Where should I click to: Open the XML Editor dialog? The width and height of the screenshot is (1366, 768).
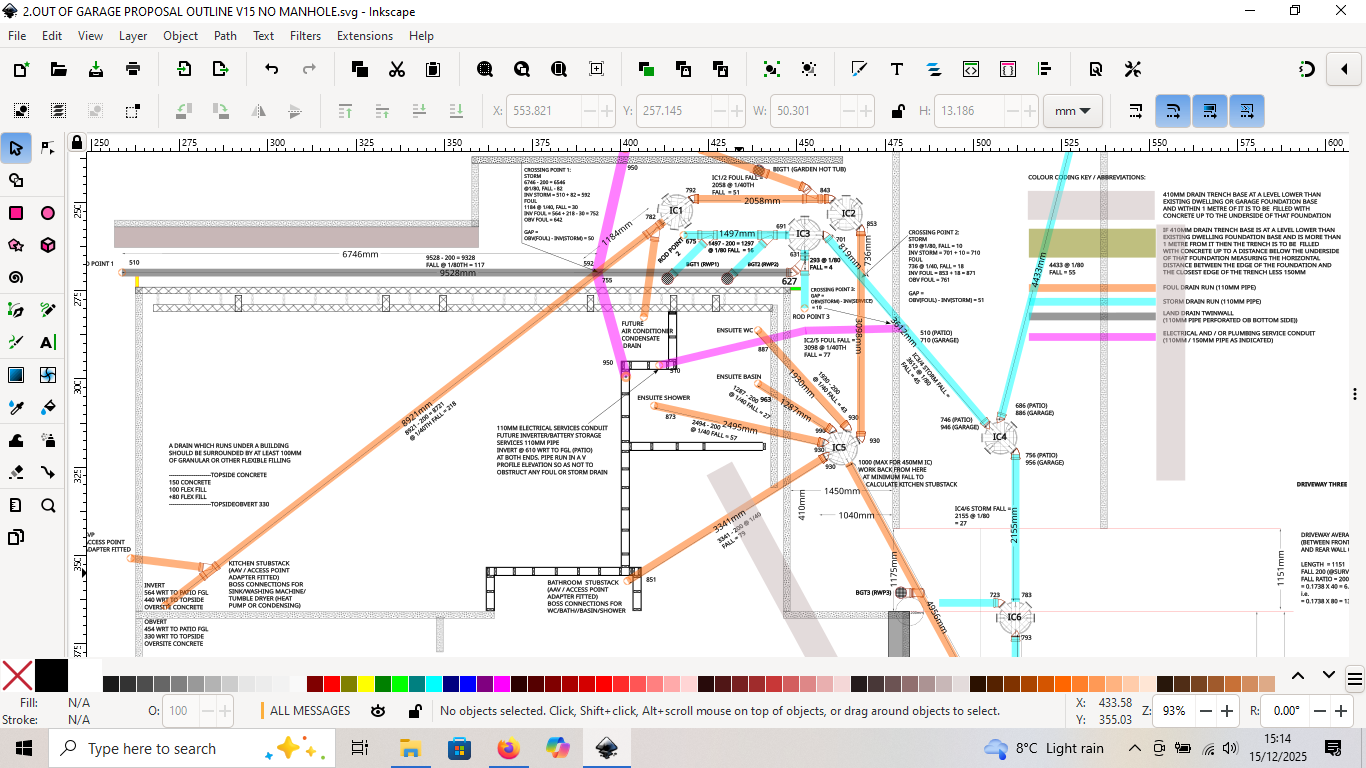(971, 69)
